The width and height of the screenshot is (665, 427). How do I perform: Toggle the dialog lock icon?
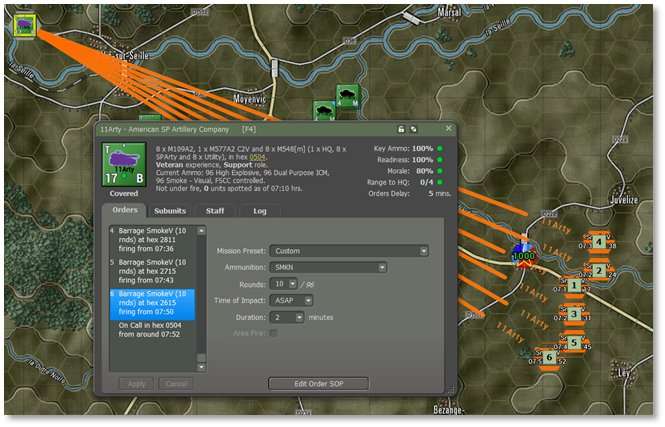click(x=401, y=130)
